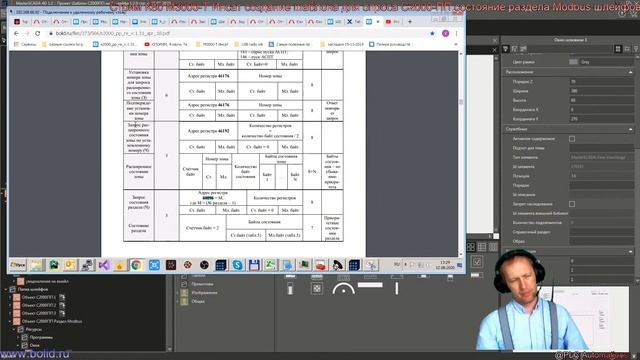
Task: Click the copy icon beside Объект С2000ПП 2
Action: click(x=62, y=305)
